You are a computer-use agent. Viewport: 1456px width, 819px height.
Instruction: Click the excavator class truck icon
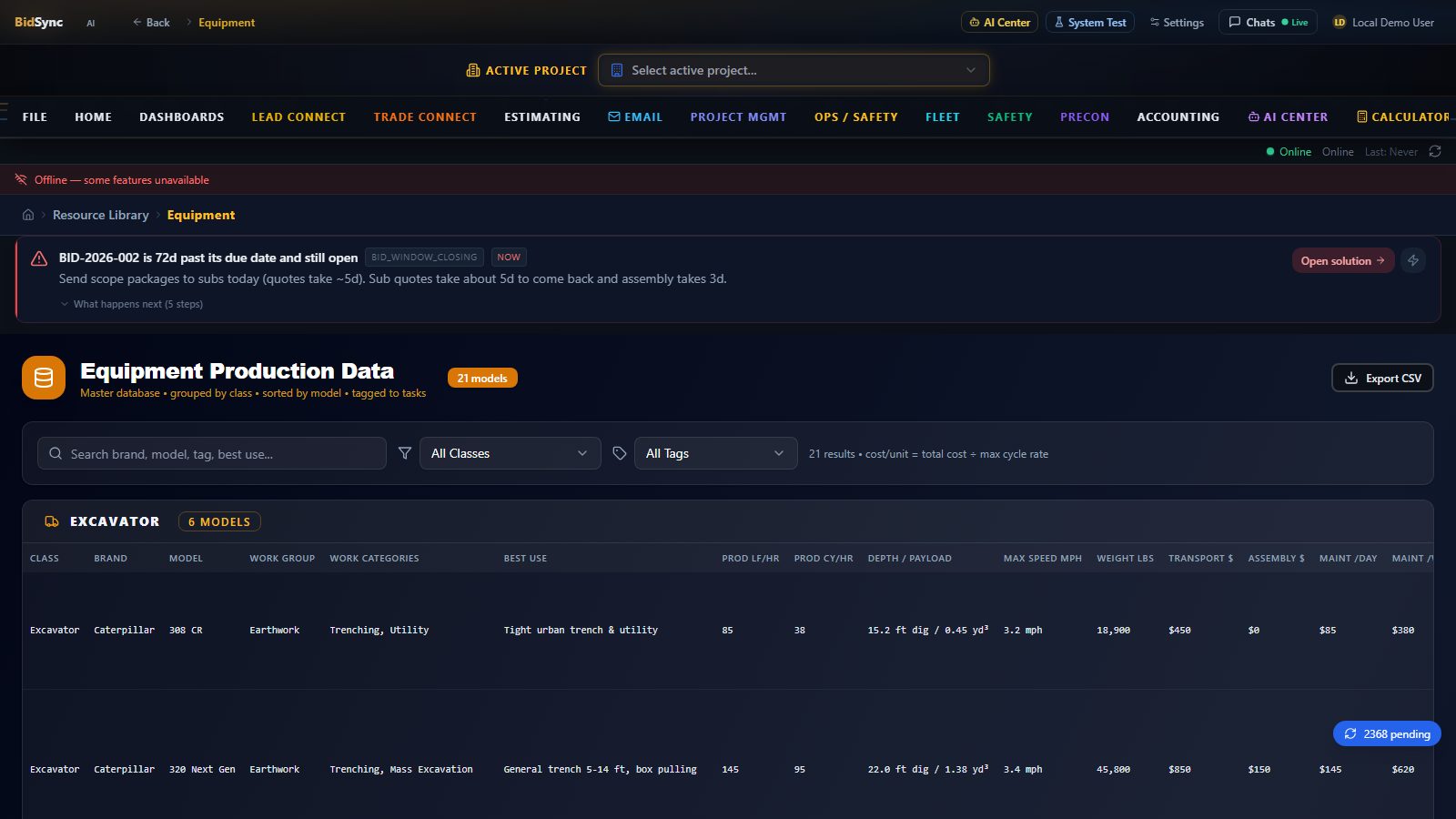[52, 521]
